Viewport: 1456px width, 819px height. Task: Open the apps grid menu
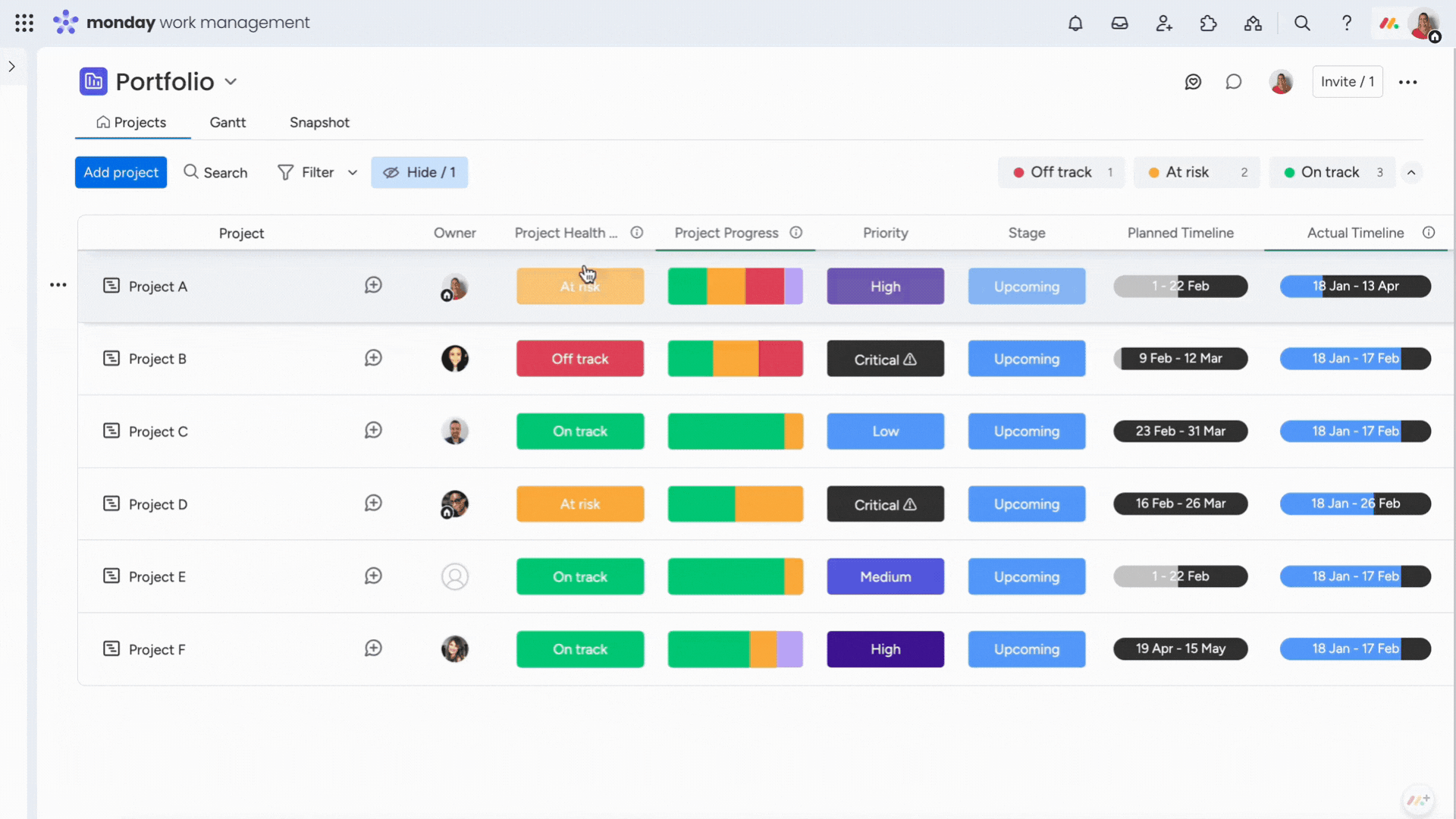[24, 23]
